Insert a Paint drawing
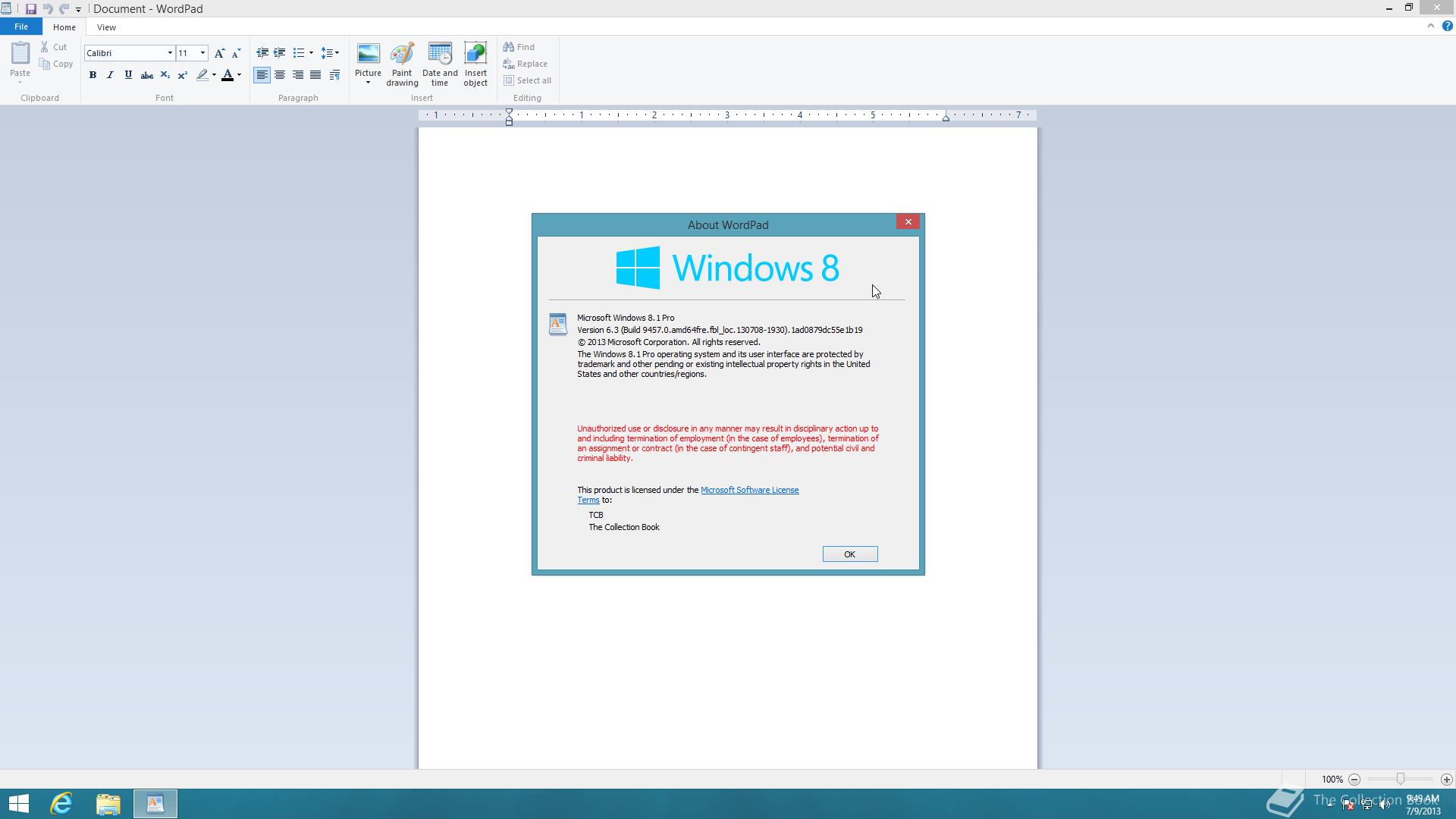Image resolution: width=1456 pixels, height=819 pixels. 402,64
